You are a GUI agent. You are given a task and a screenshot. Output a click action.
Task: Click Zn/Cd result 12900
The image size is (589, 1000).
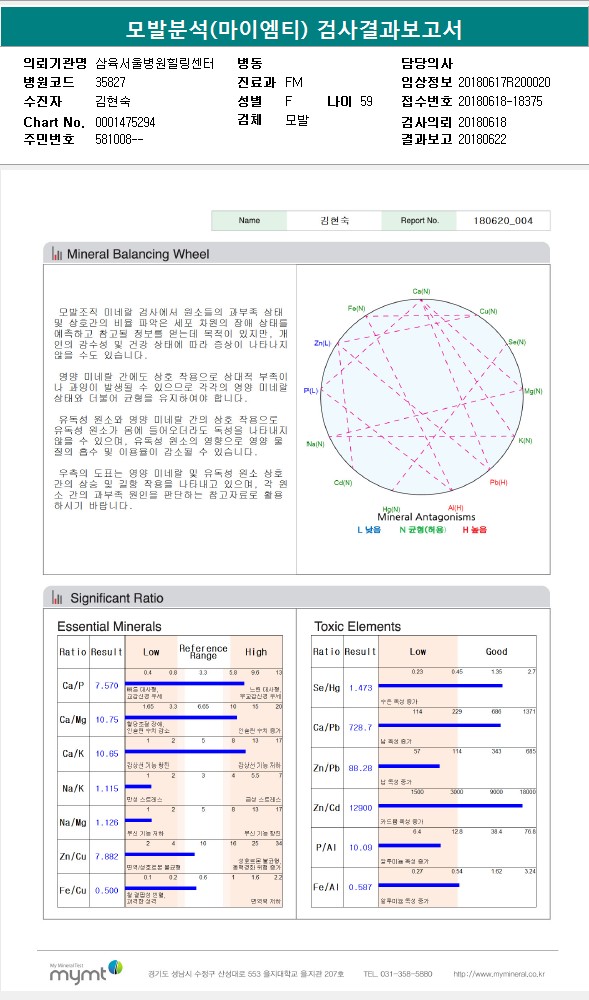(x=360, y=808)
